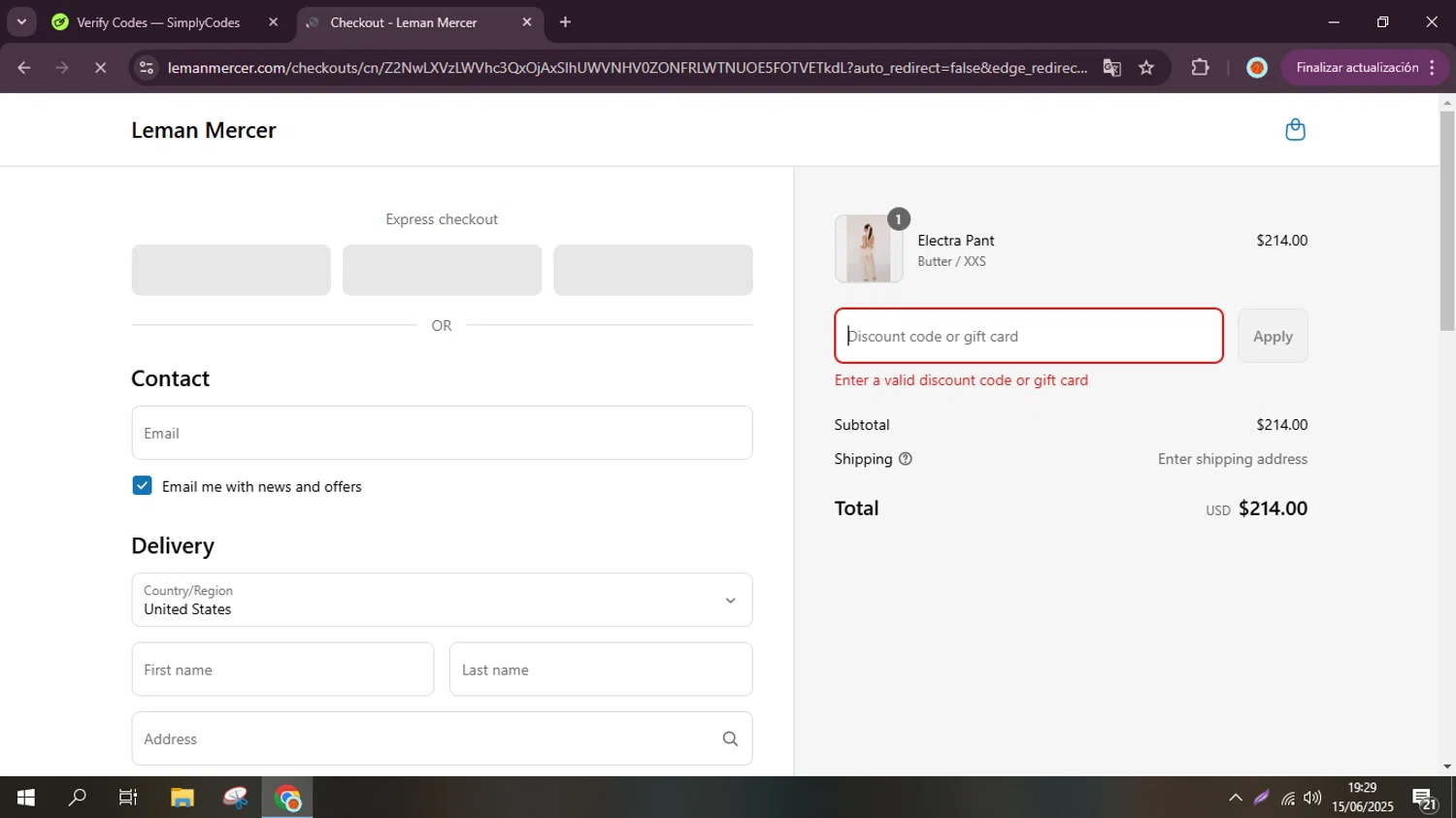This screenshot has width=1456, height=818.
Task: Click the Chrome taskbar icon
Action: (x=287, y=798)
